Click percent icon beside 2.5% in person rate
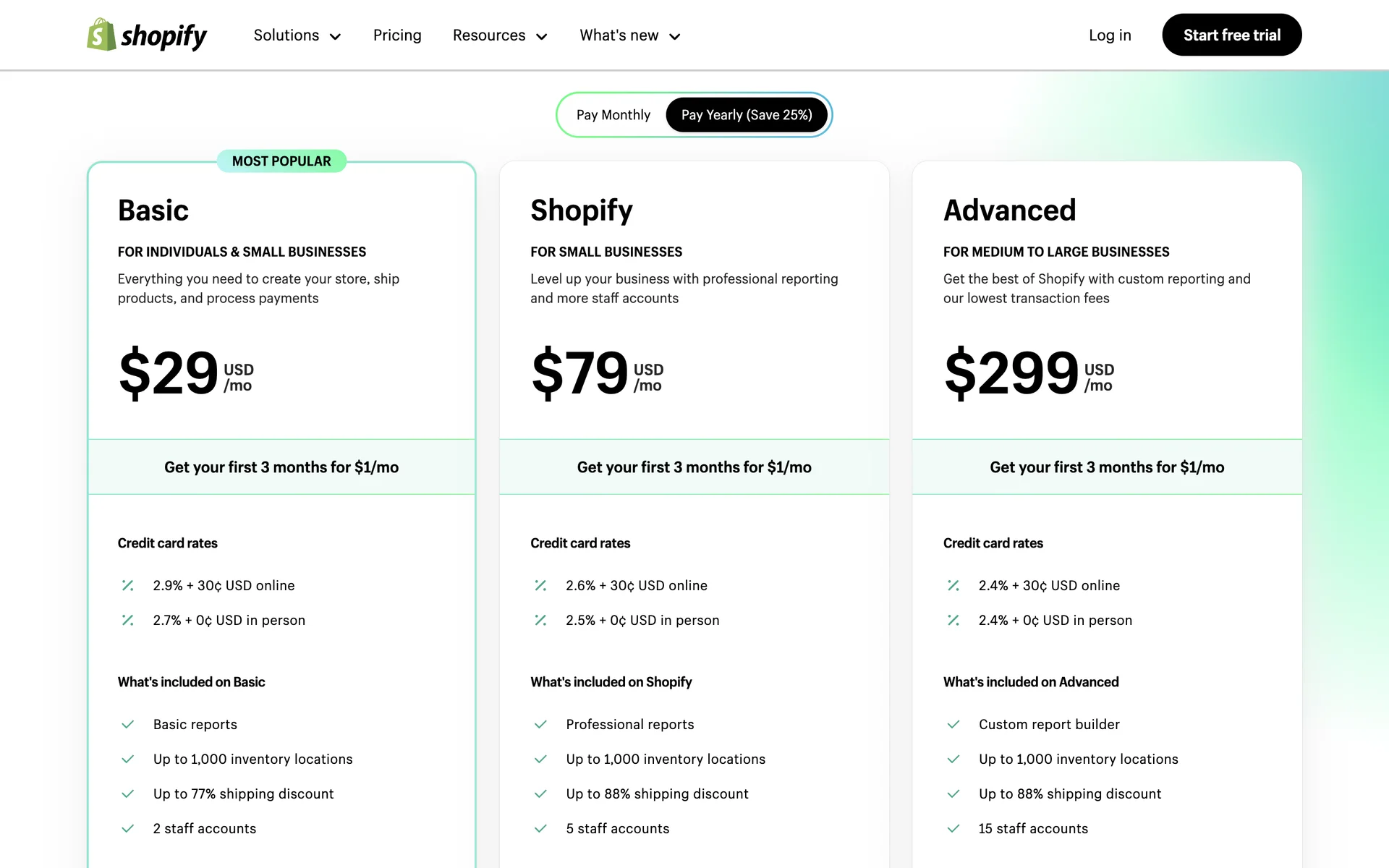Image resolution: width=1389 pixels, height=868 pixels. 540,620
